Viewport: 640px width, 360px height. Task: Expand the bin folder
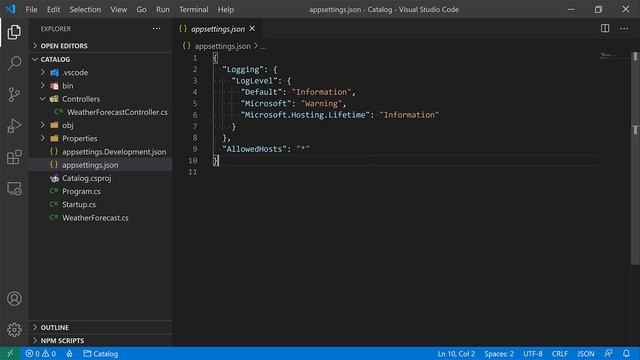pyautogui.click(x=100, y=86)
